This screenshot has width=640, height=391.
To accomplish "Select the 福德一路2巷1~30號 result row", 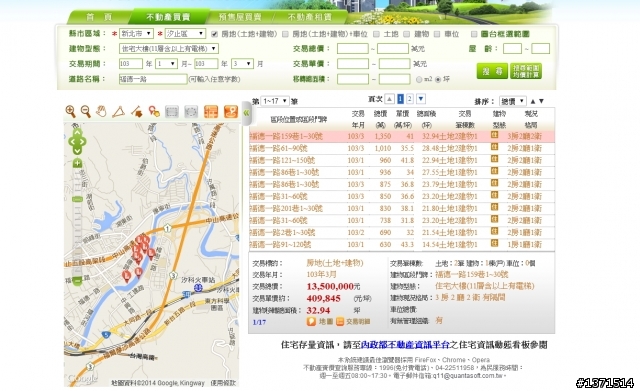I will 402,233.
